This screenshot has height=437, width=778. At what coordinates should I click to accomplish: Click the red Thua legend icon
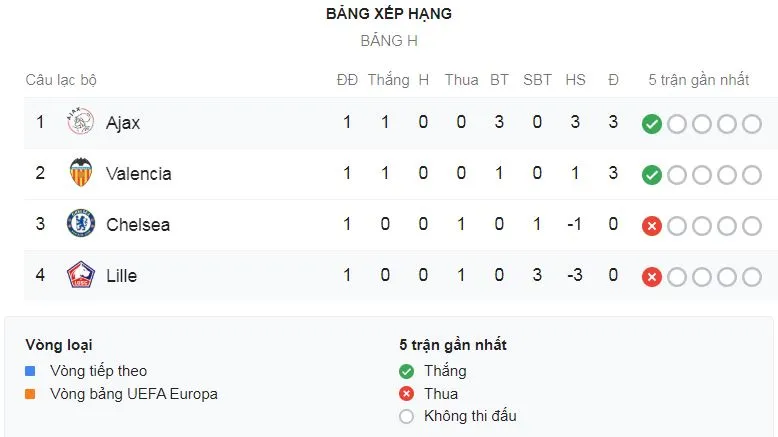click(x=406, y=394)
